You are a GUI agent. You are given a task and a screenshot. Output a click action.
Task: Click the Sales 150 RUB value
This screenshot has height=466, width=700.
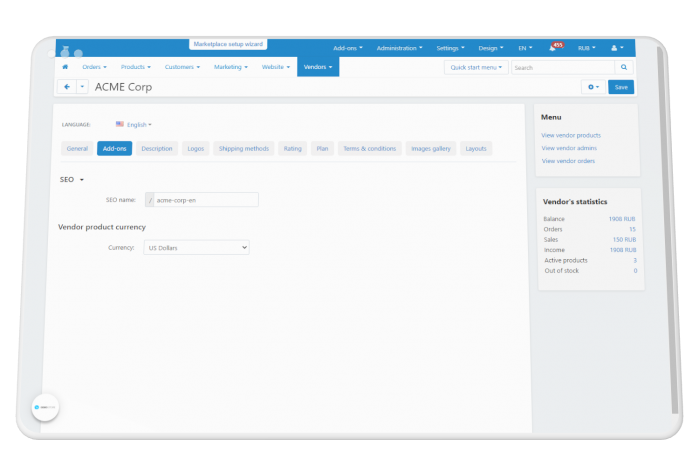pos(624,240)
